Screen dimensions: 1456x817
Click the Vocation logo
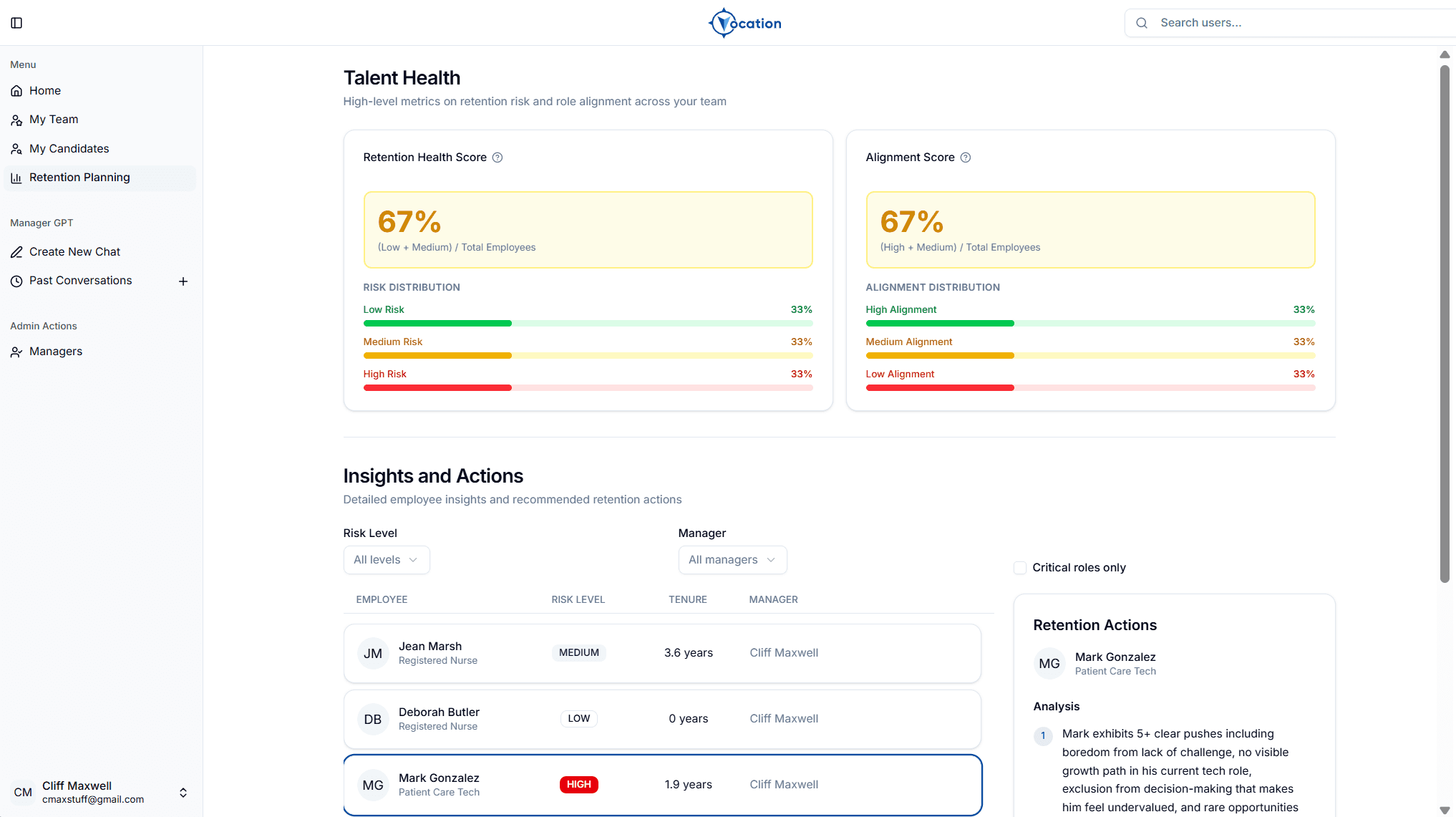tap(744, 23)
